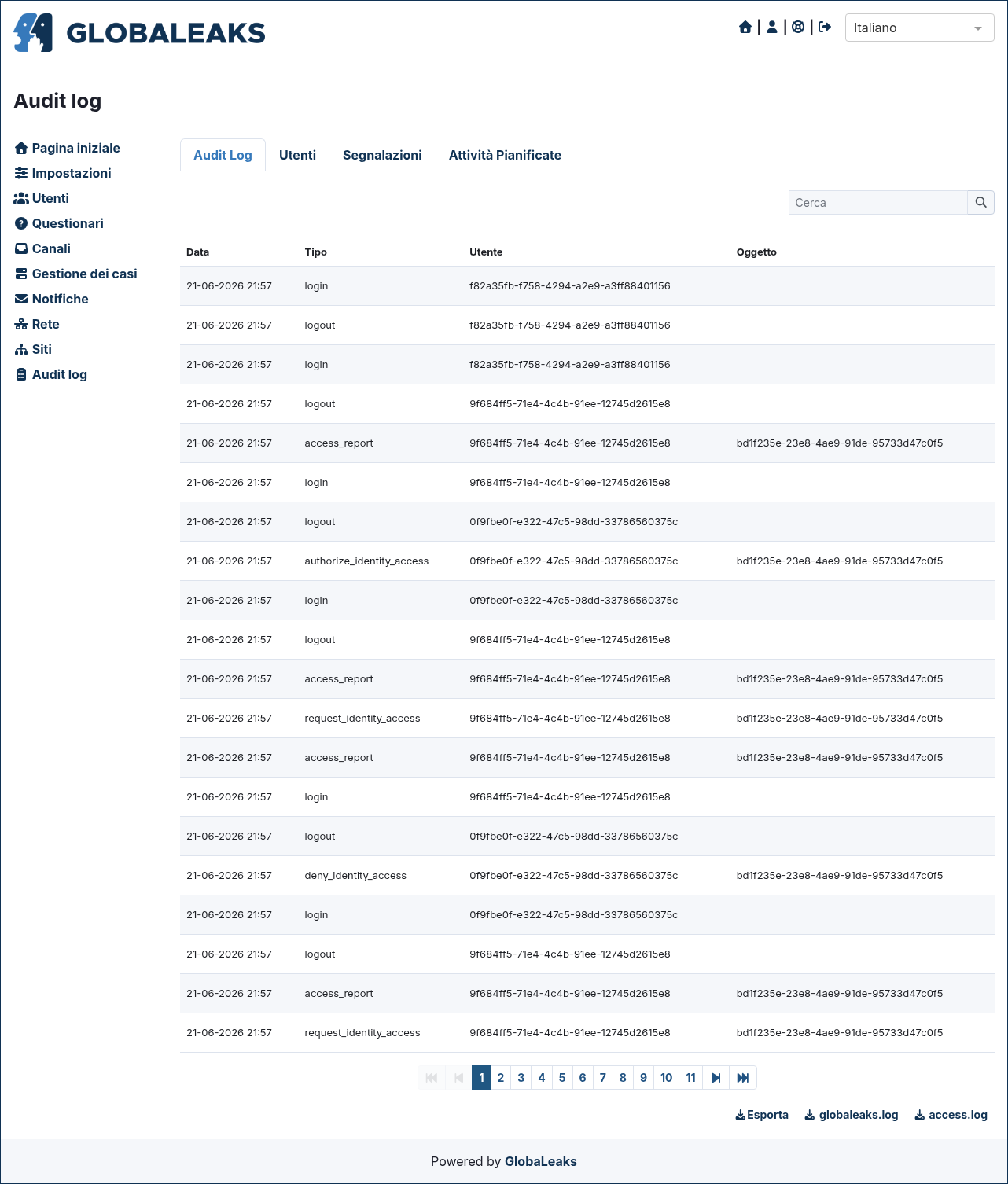Go to page 3 of results
Viewport: 1008px width, 1184px height.
(521, 1078)
